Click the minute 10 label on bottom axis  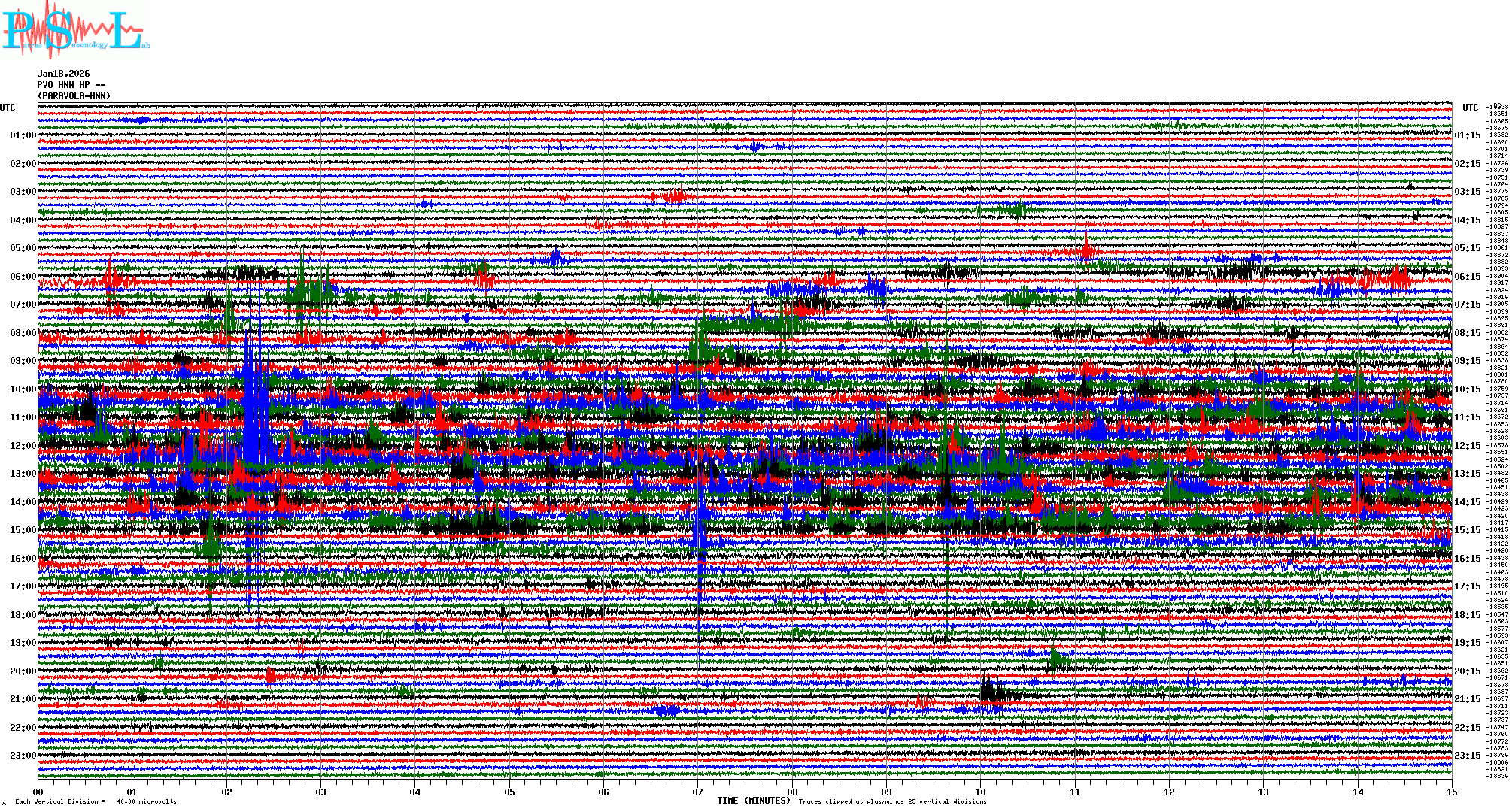point(981,792)
